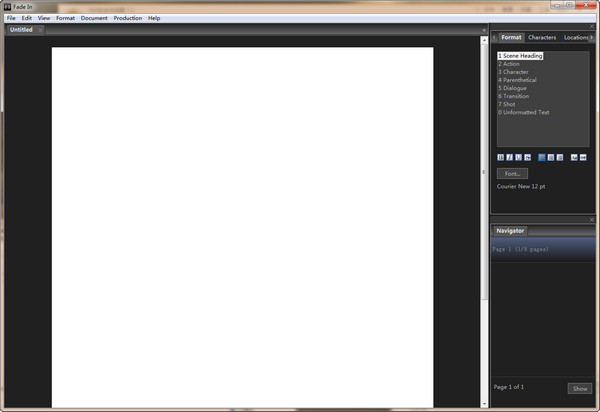Close the Untitled document tab
Screen dimensions: 600x412
coord(40,30)
